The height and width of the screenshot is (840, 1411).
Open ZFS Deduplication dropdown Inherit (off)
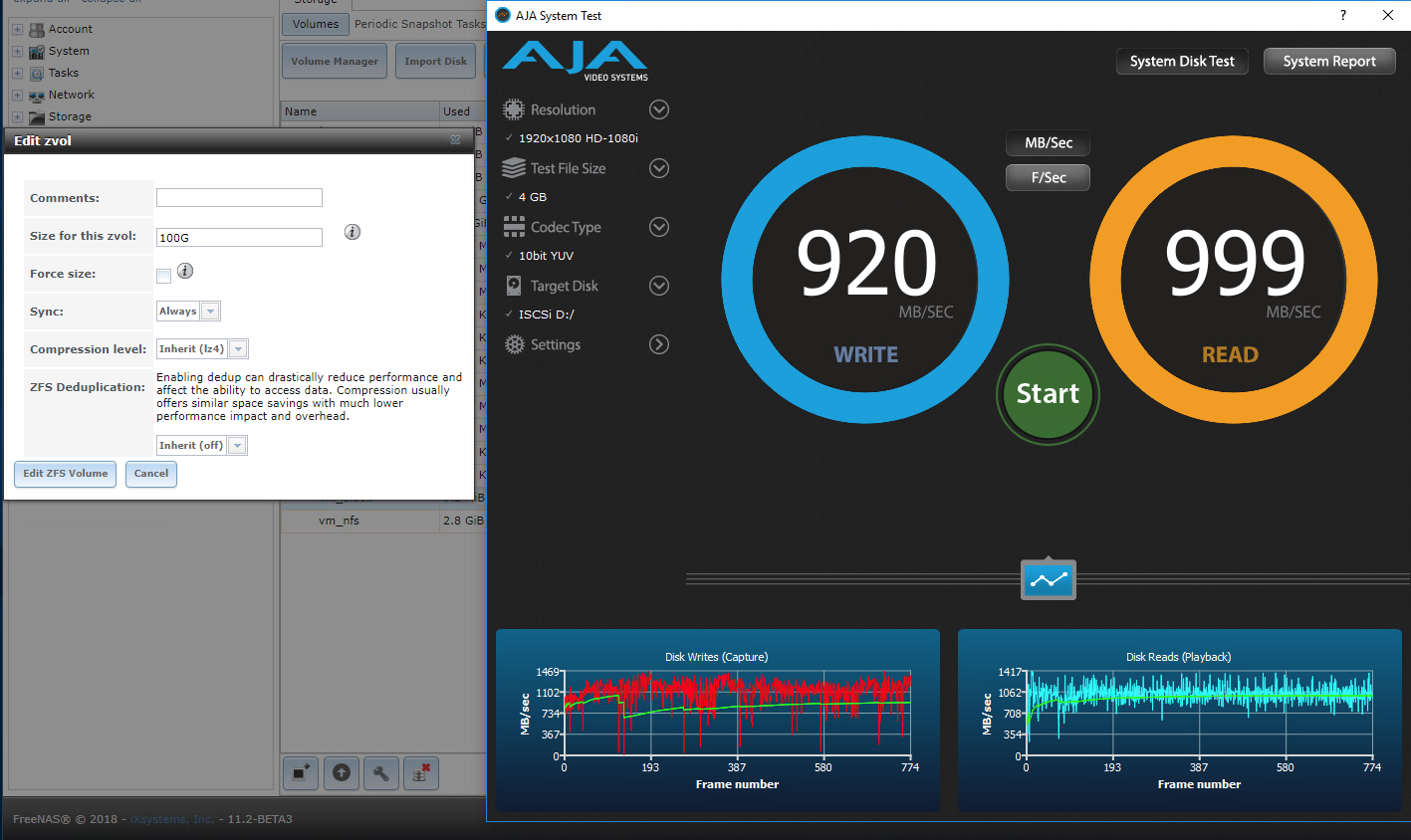pos(201,446)
